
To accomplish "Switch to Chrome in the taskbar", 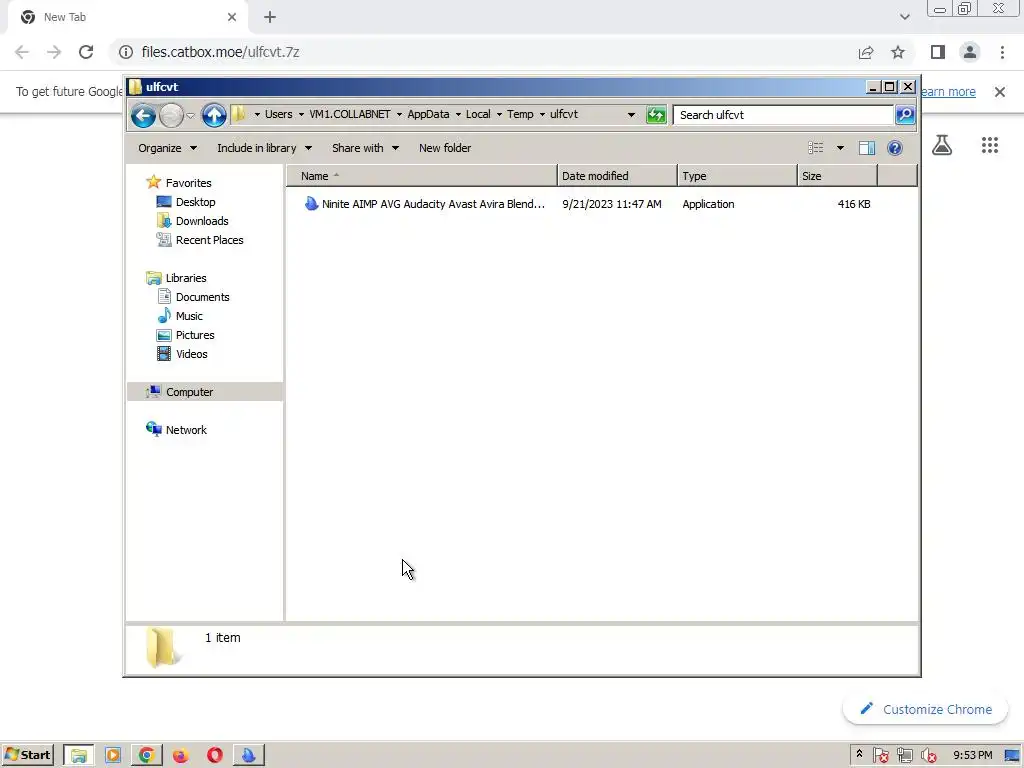I will click(146, 756).
